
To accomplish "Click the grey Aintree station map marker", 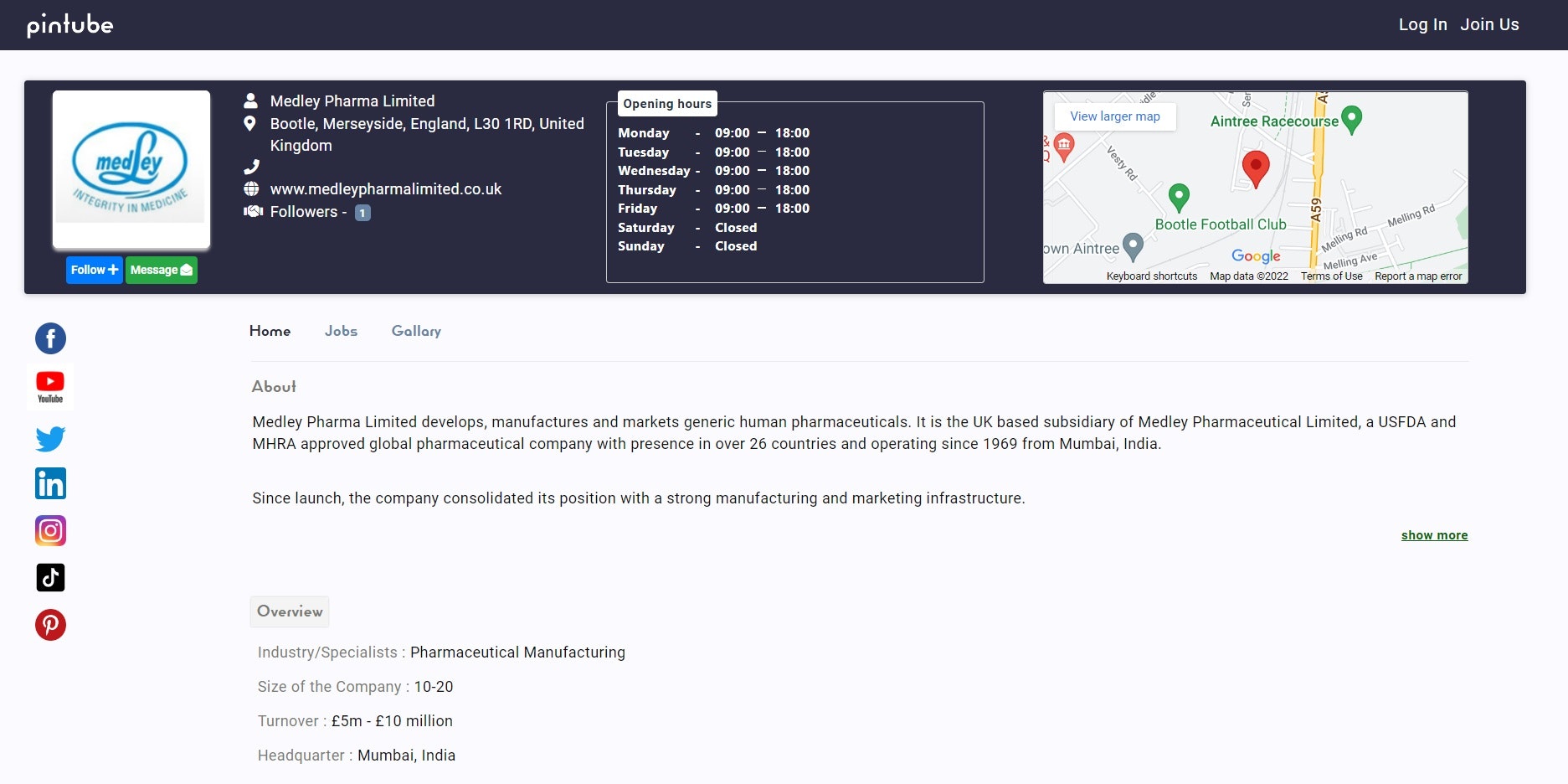I will (x=1132, y=246).
